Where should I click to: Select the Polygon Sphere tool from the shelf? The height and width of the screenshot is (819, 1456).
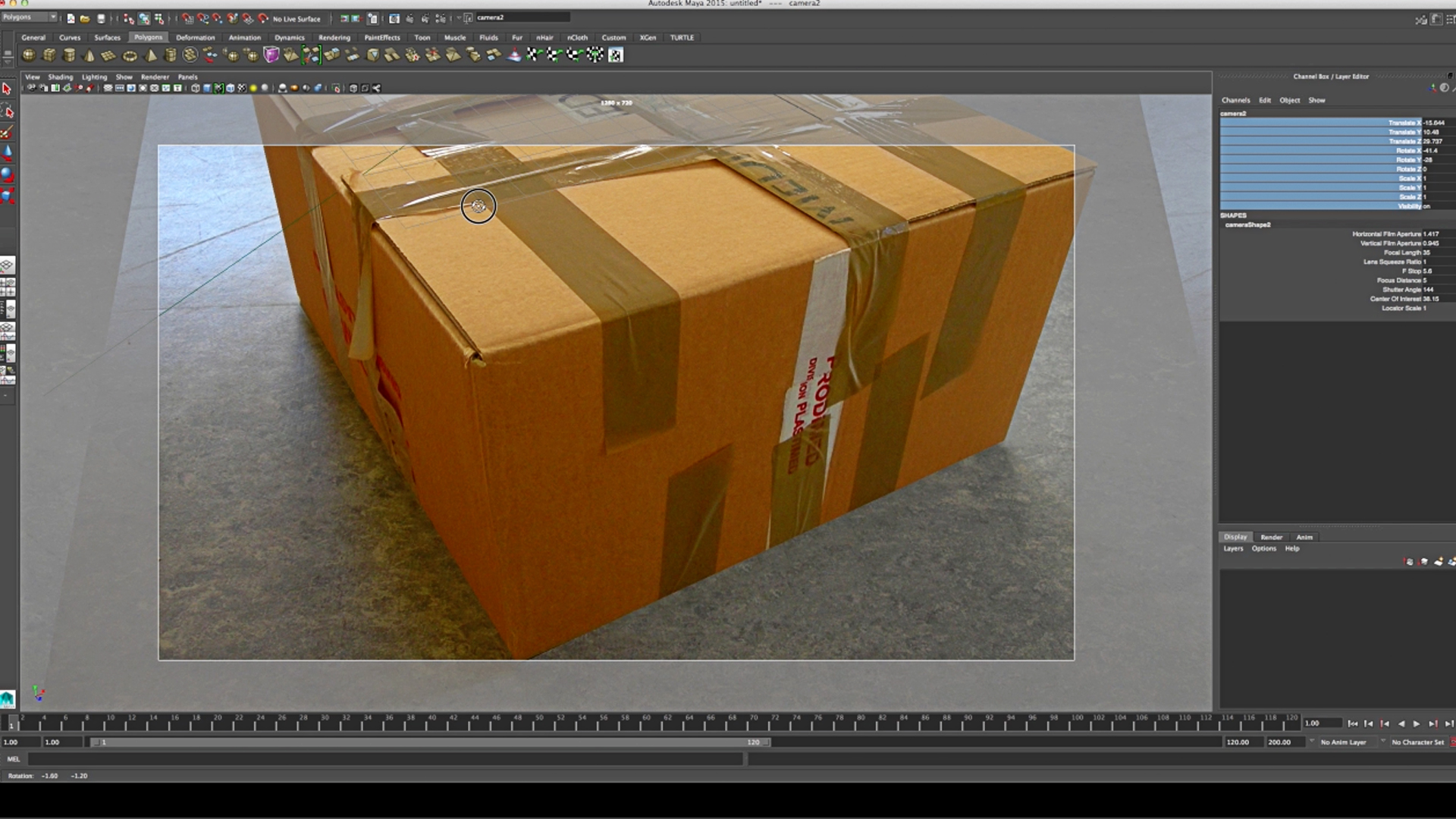click(27, 55)
